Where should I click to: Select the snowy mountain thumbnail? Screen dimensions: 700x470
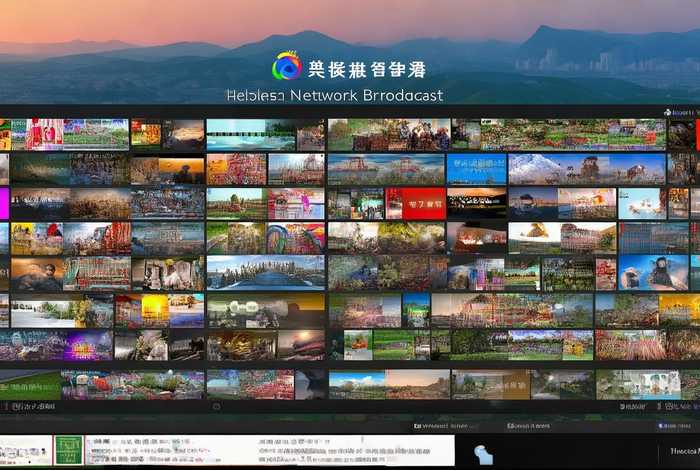535,168
